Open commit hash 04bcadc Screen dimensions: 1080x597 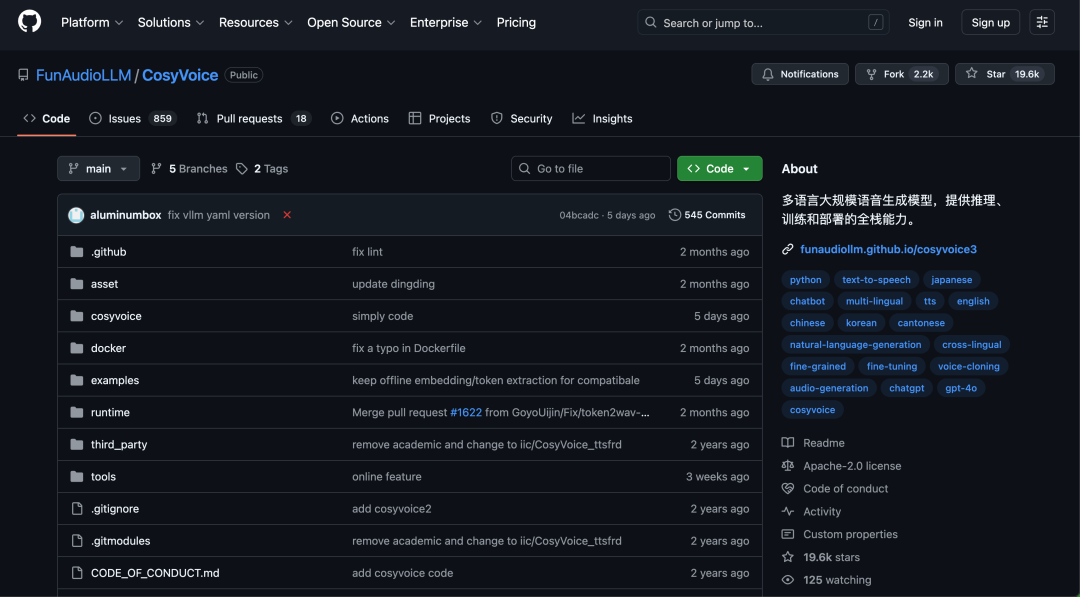(x=579, y=215)
